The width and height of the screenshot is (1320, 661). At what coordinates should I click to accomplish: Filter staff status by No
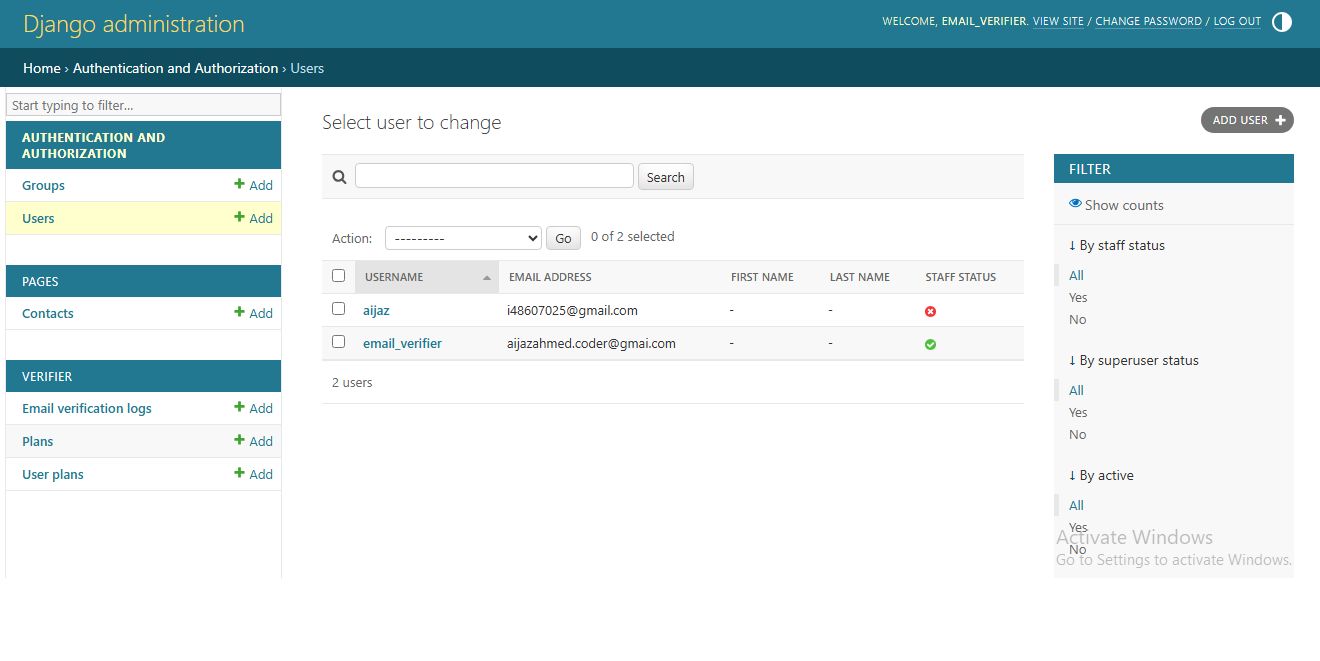pos(1077,319)
